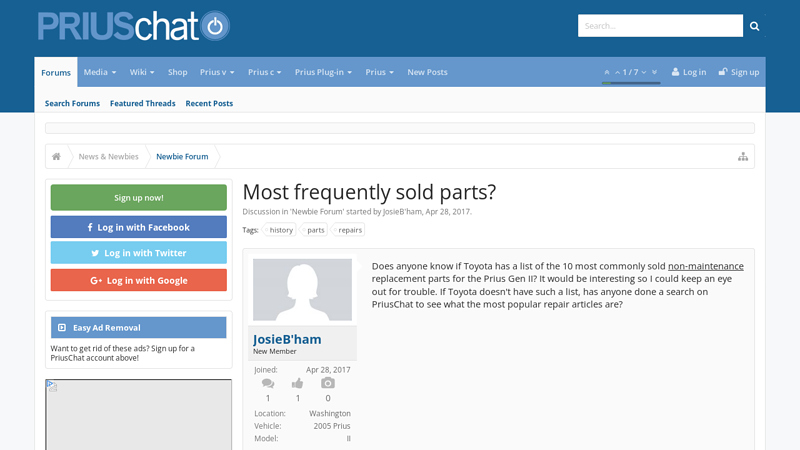Open the sitemap icon in breadcrumb bar

743,157
